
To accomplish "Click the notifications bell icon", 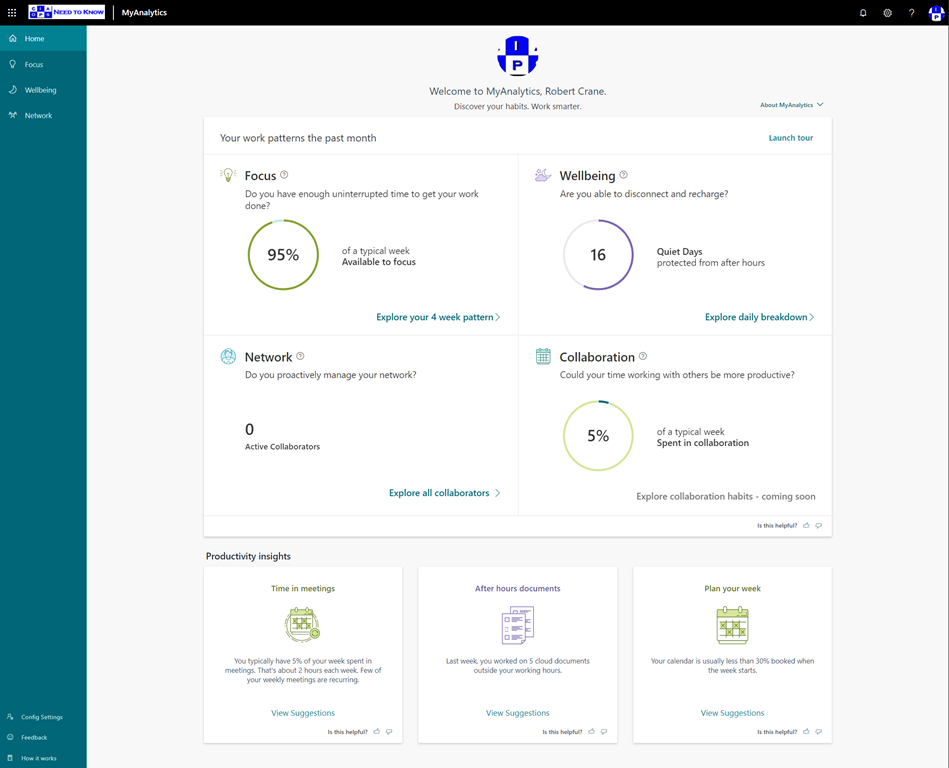I will [863, 13].
